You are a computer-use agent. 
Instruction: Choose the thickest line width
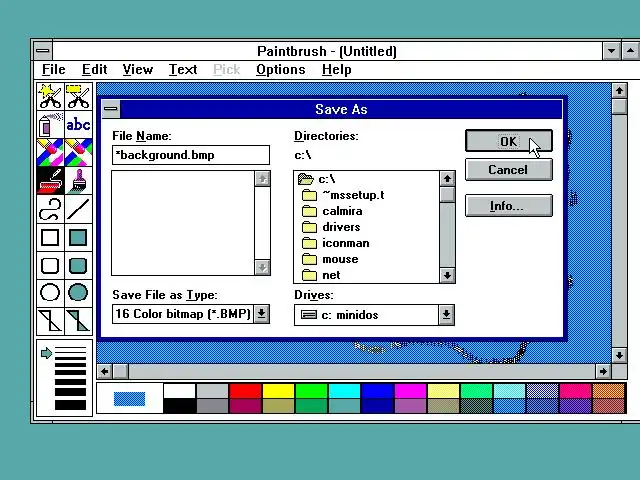(70, 405)
